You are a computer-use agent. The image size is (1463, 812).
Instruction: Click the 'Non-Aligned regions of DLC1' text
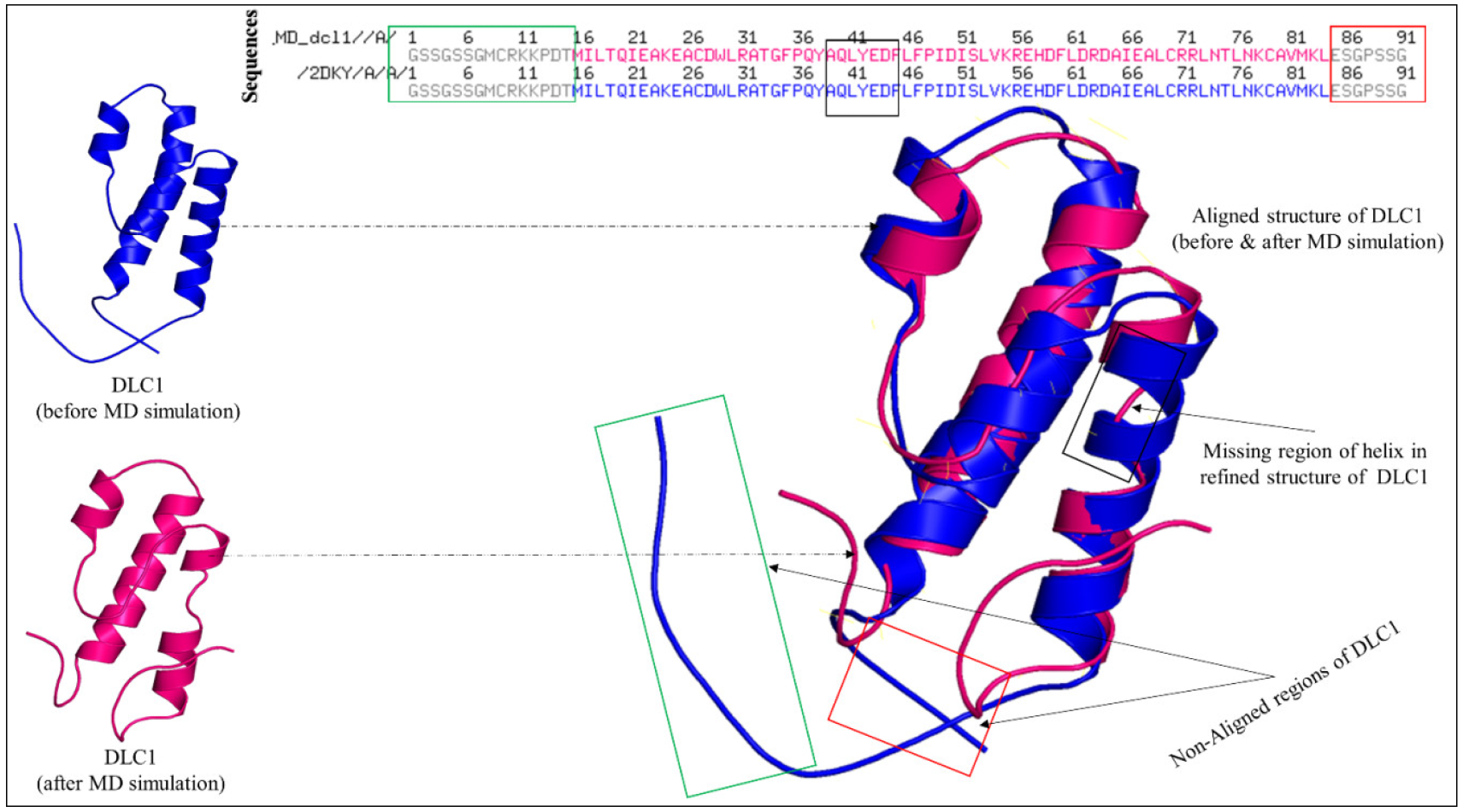click(x=1284, y=693)
